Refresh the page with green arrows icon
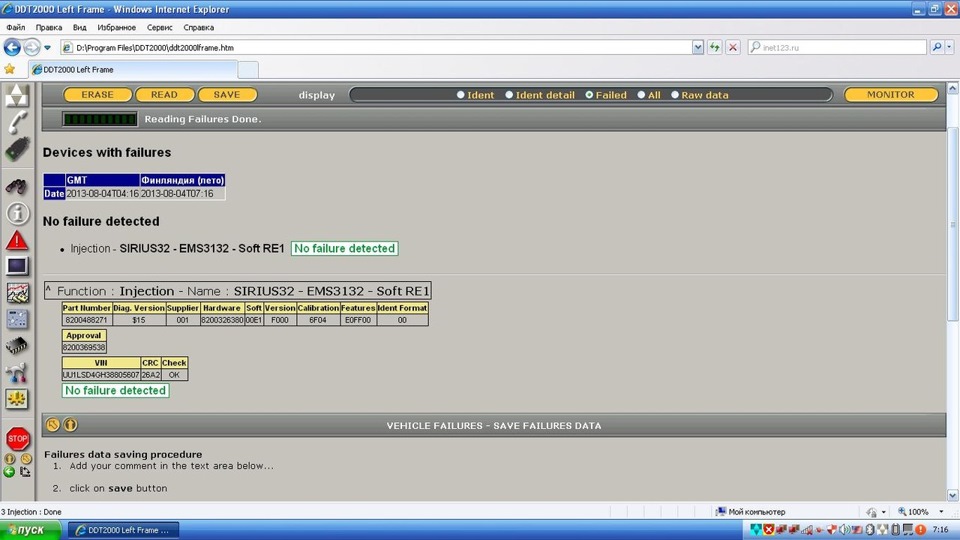The image size is (960, 540). pyautogui.click(x=714, y=47)
